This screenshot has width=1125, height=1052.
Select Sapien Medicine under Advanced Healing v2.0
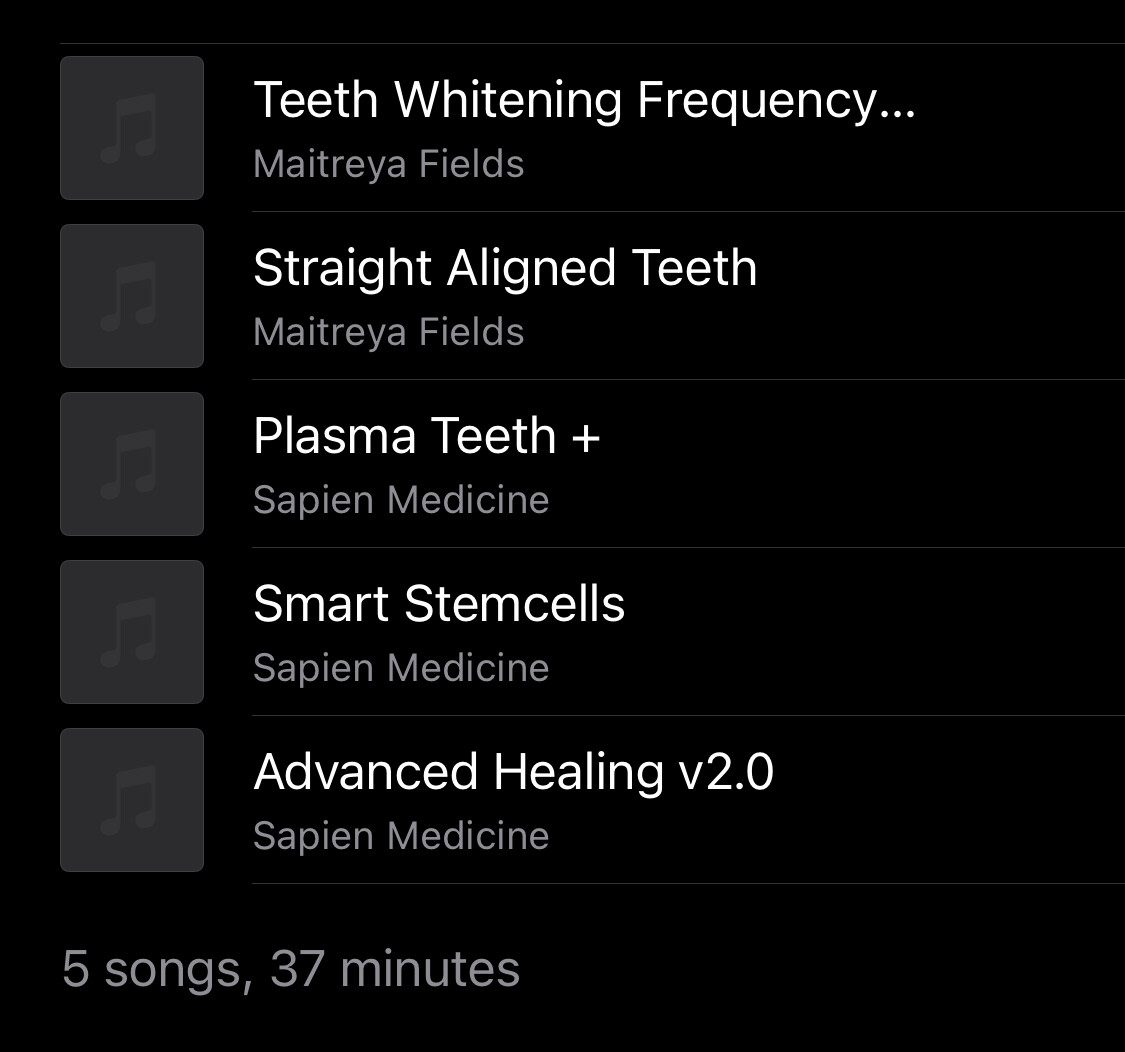[401, 836]
